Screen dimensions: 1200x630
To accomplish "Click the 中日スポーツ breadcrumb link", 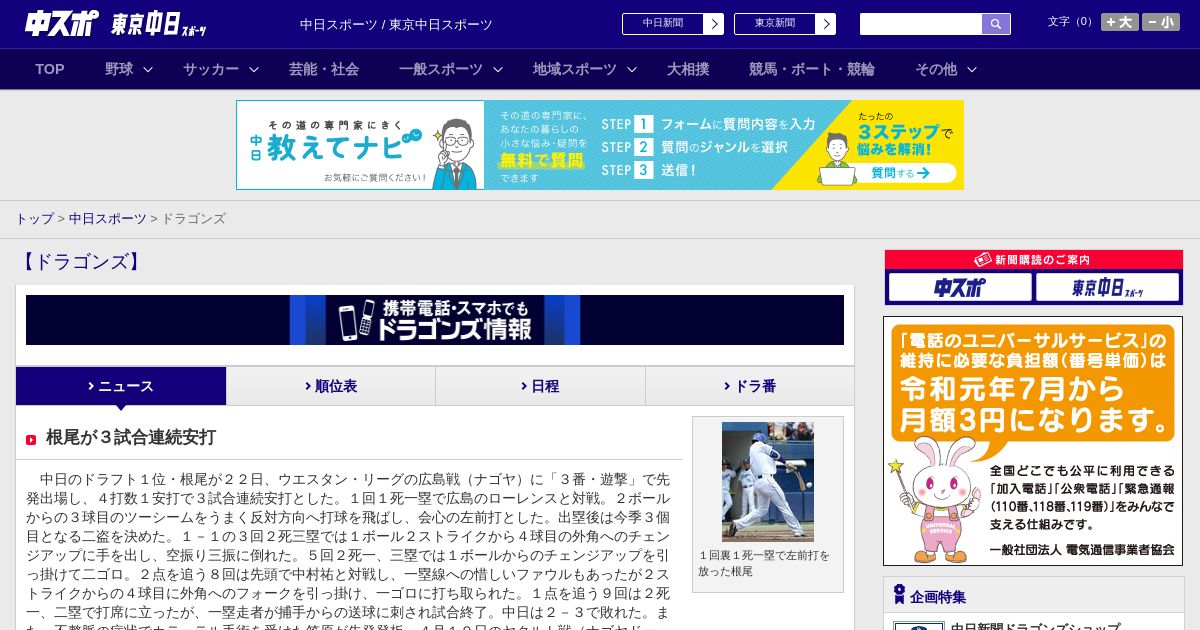I will (108, 219).
